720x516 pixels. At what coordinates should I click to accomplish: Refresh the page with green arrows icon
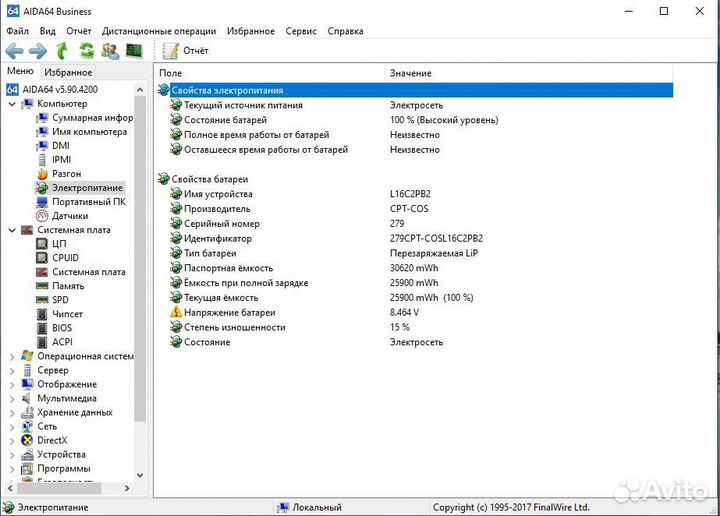tap(86, 50)
